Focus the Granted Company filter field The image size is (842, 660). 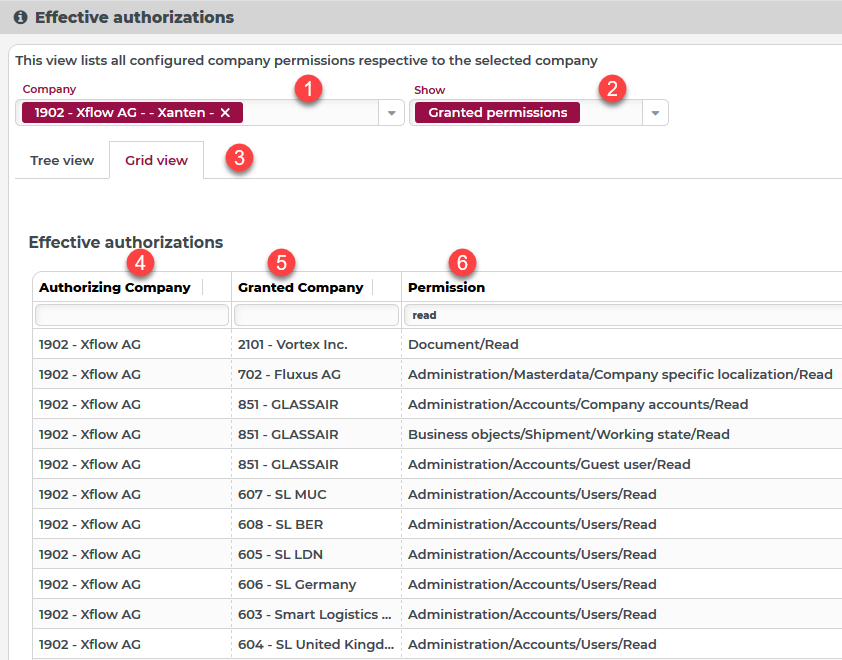point(316,315)
